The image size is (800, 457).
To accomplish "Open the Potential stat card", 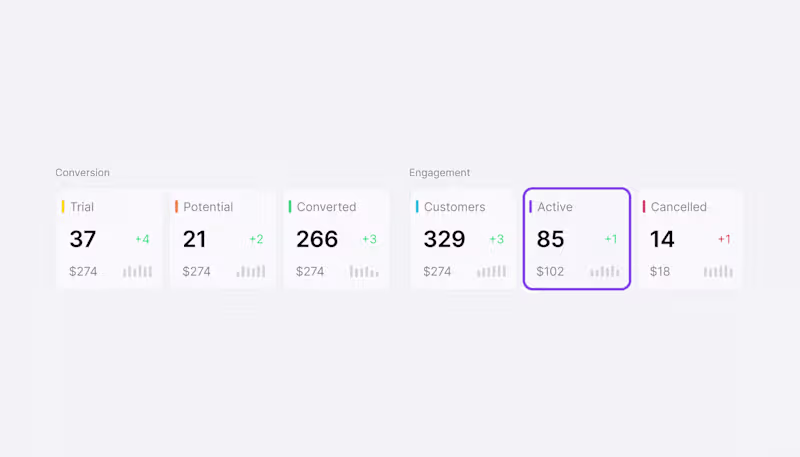I will 223,240.
